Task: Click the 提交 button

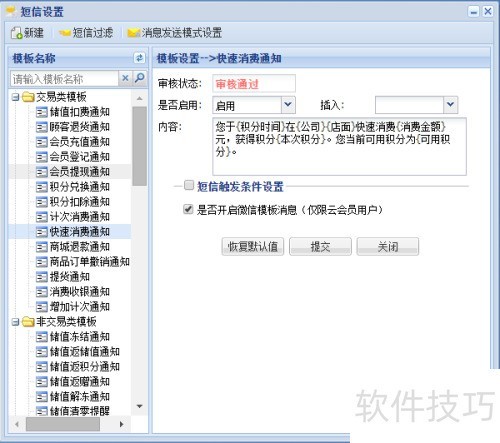Action: (320, 247)
